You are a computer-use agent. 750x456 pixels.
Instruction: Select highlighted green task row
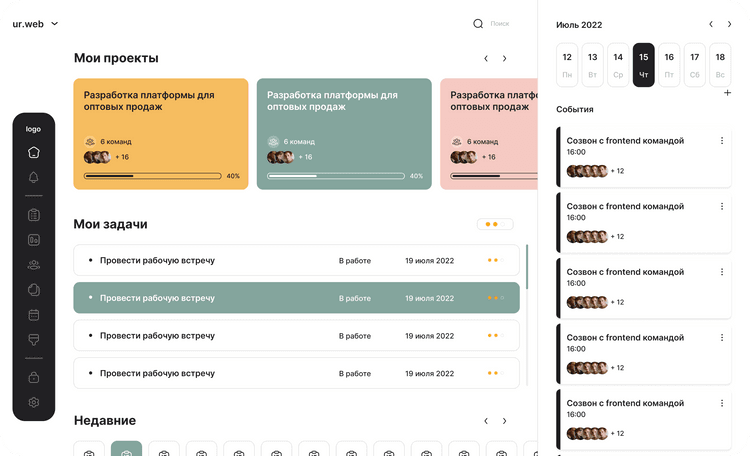coord(297,298)
